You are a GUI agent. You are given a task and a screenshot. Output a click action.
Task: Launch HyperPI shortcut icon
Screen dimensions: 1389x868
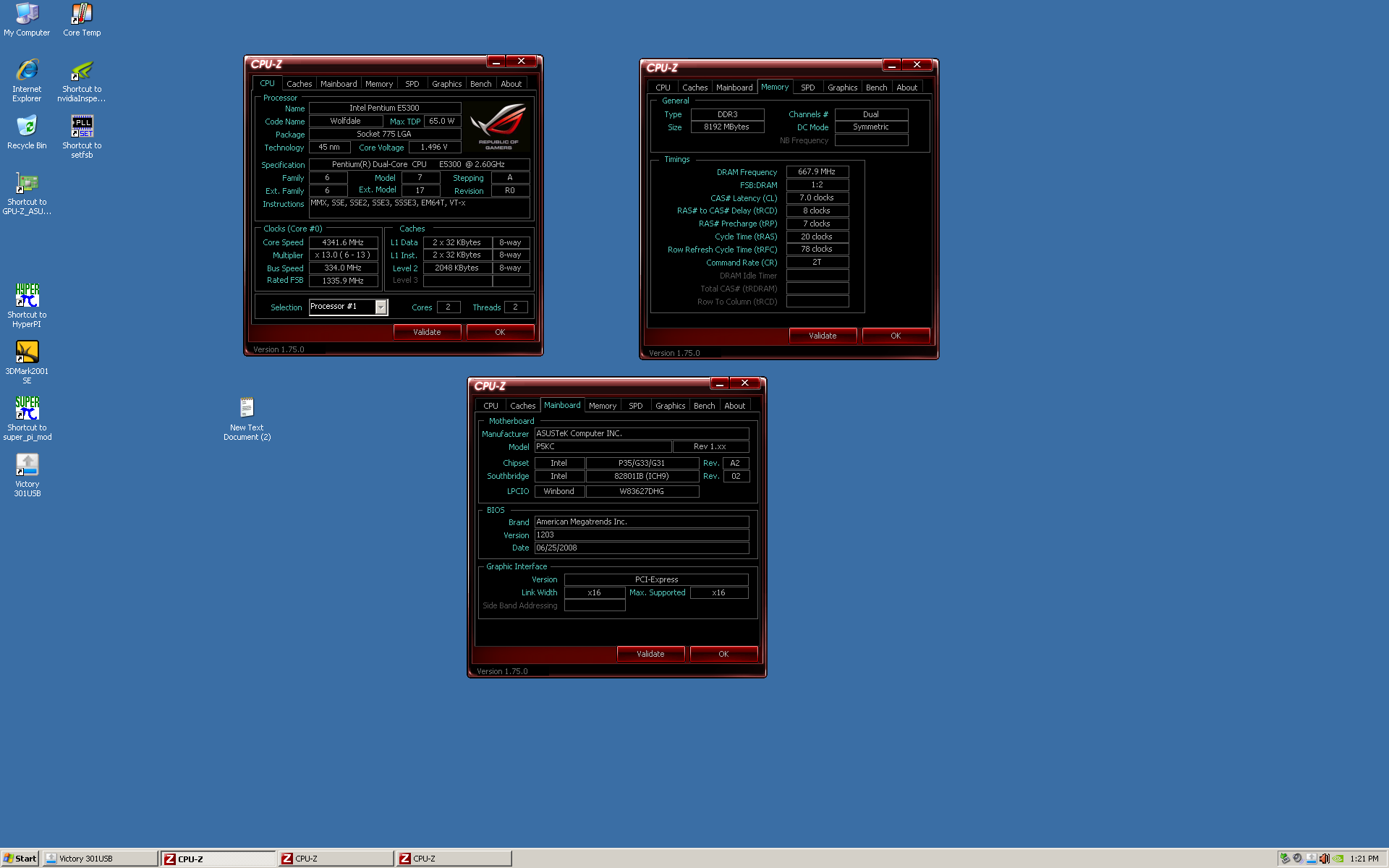point(27,306)
